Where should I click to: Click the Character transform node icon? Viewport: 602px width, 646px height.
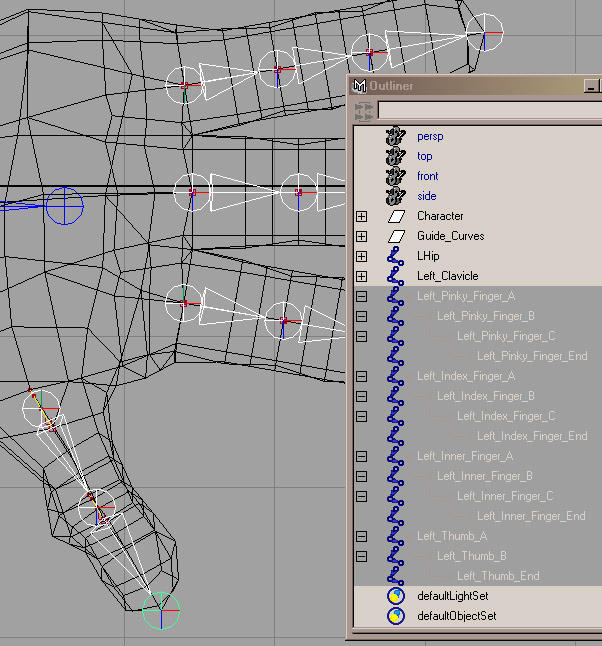click(x=397, y=216)
